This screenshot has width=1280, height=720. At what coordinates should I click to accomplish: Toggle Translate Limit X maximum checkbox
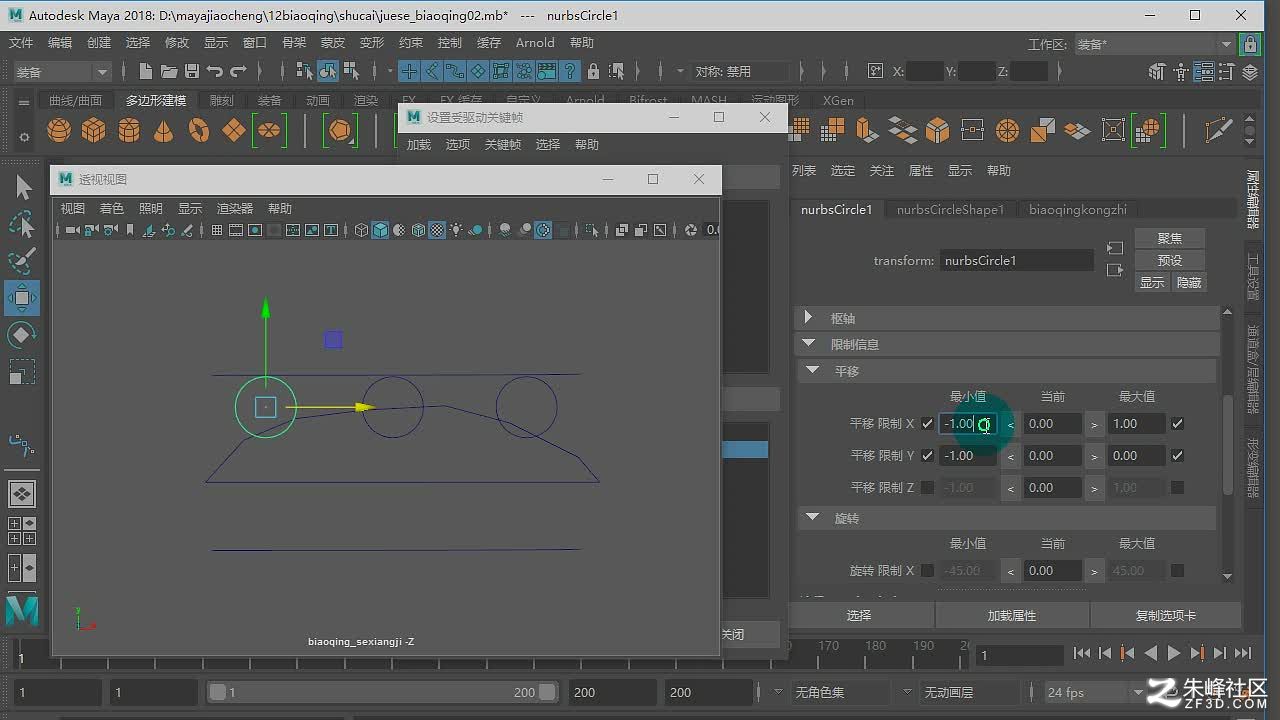point(1177,424)
